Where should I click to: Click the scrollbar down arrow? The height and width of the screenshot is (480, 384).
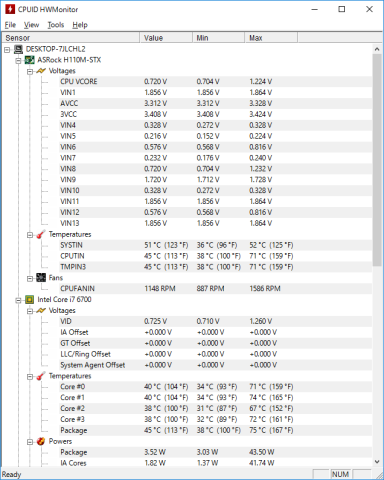click(x=377, y=462)
